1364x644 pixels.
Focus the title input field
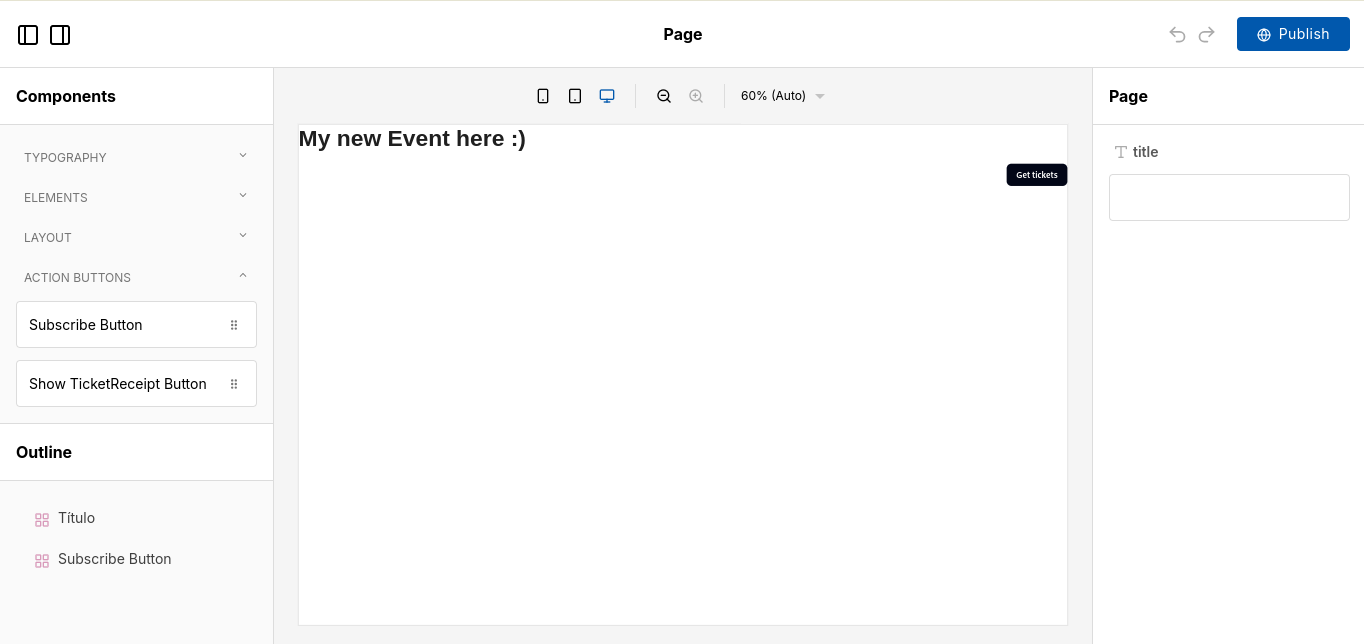1229,197
